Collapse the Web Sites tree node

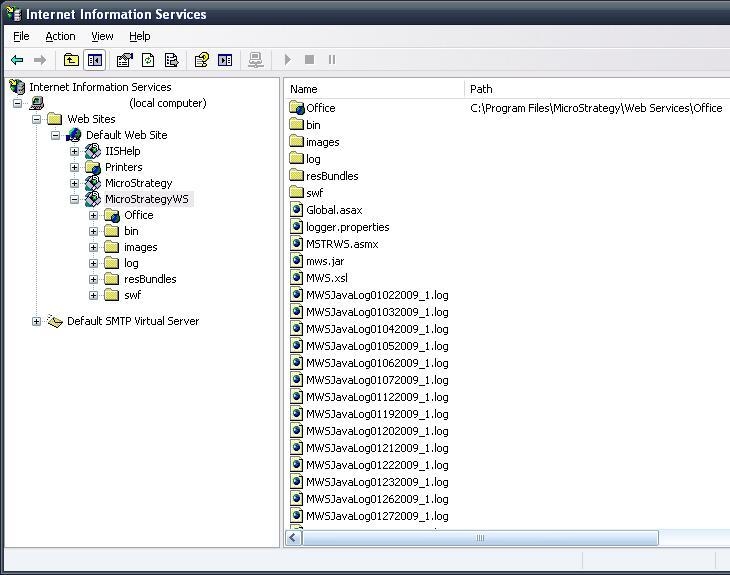coord(37,119)
